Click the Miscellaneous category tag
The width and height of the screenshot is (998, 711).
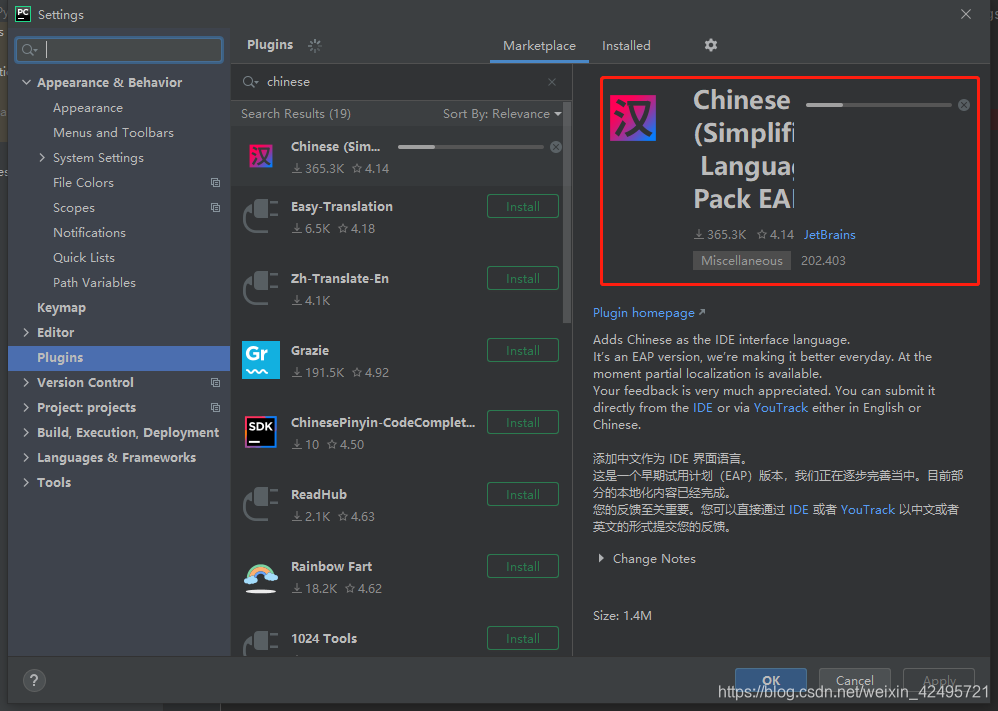(x=741, y=260)
